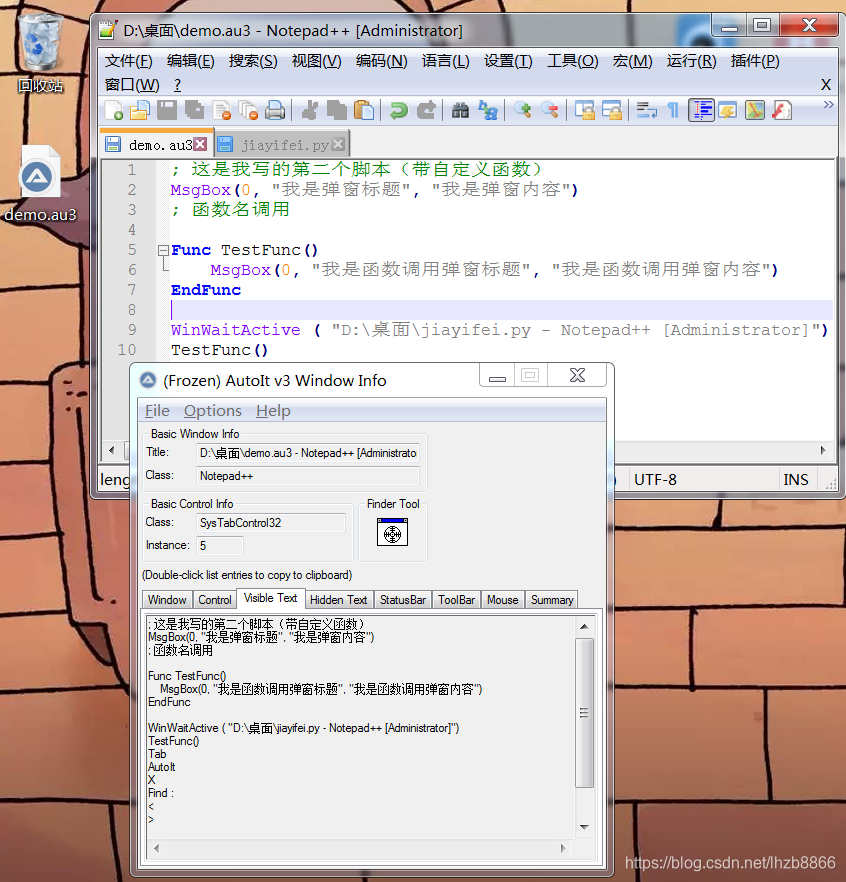The height and width of the screenshot is (882, 846).
Task: Open the 编码(N) menu
Action: tap(381, 61)
